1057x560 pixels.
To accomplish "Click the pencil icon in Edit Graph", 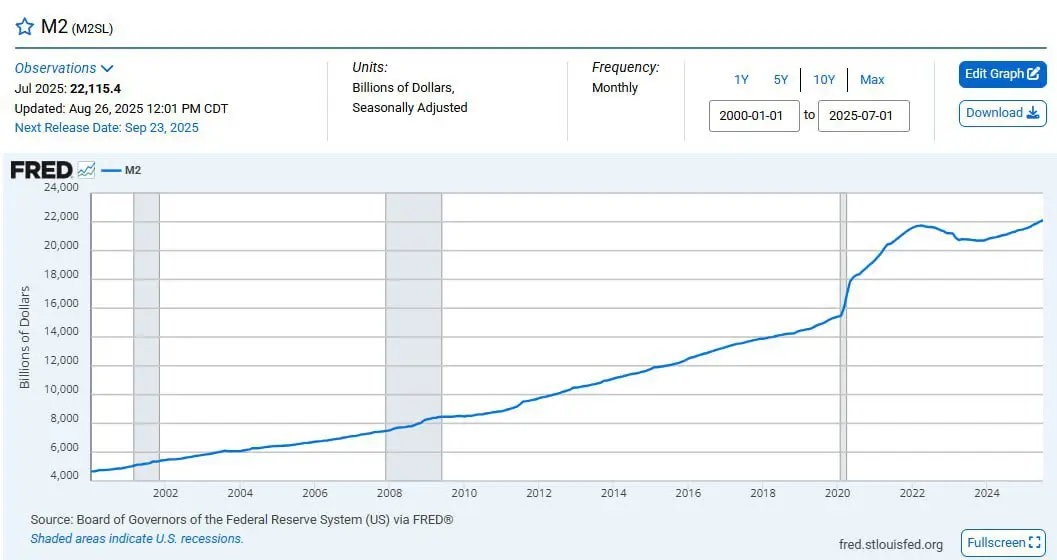I will 1033,74.
